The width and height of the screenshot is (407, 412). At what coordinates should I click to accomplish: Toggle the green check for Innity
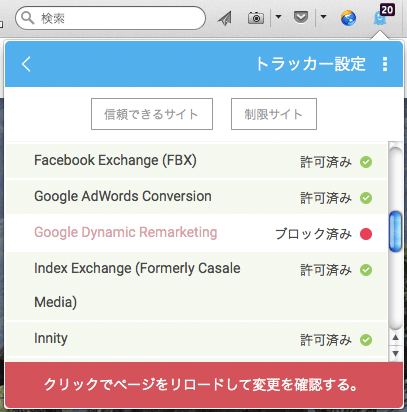(x=366, y=340)
